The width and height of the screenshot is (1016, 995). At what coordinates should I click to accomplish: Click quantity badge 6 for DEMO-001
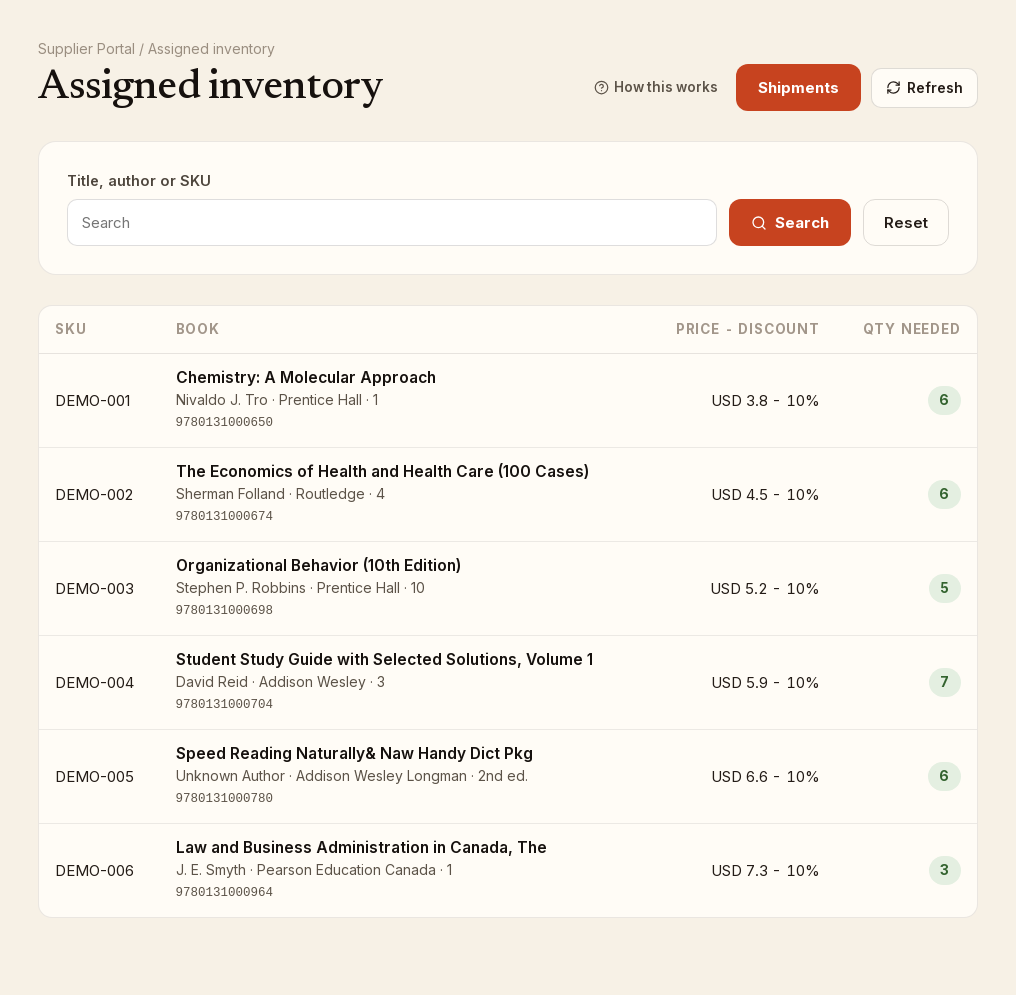pyautogui.click(x=944, y=400)
